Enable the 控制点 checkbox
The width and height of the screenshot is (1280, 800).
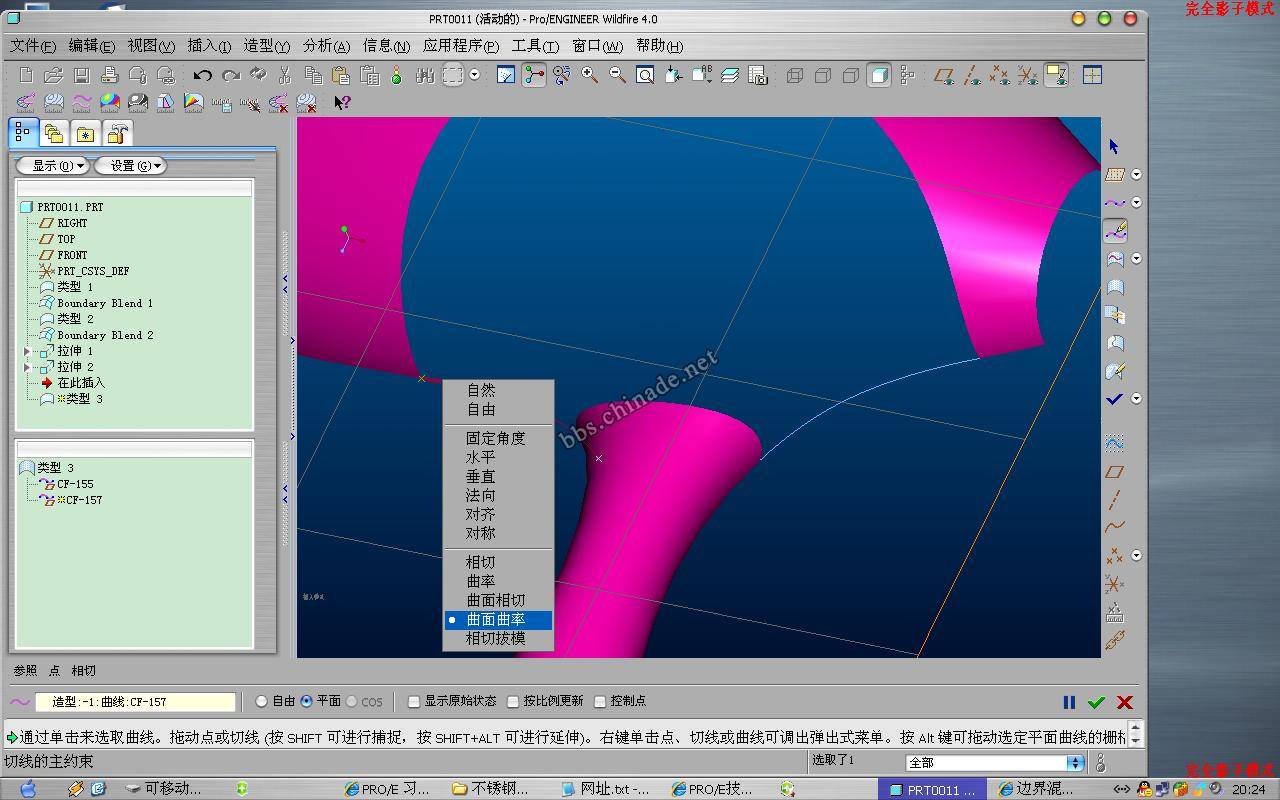click(600, 702)
